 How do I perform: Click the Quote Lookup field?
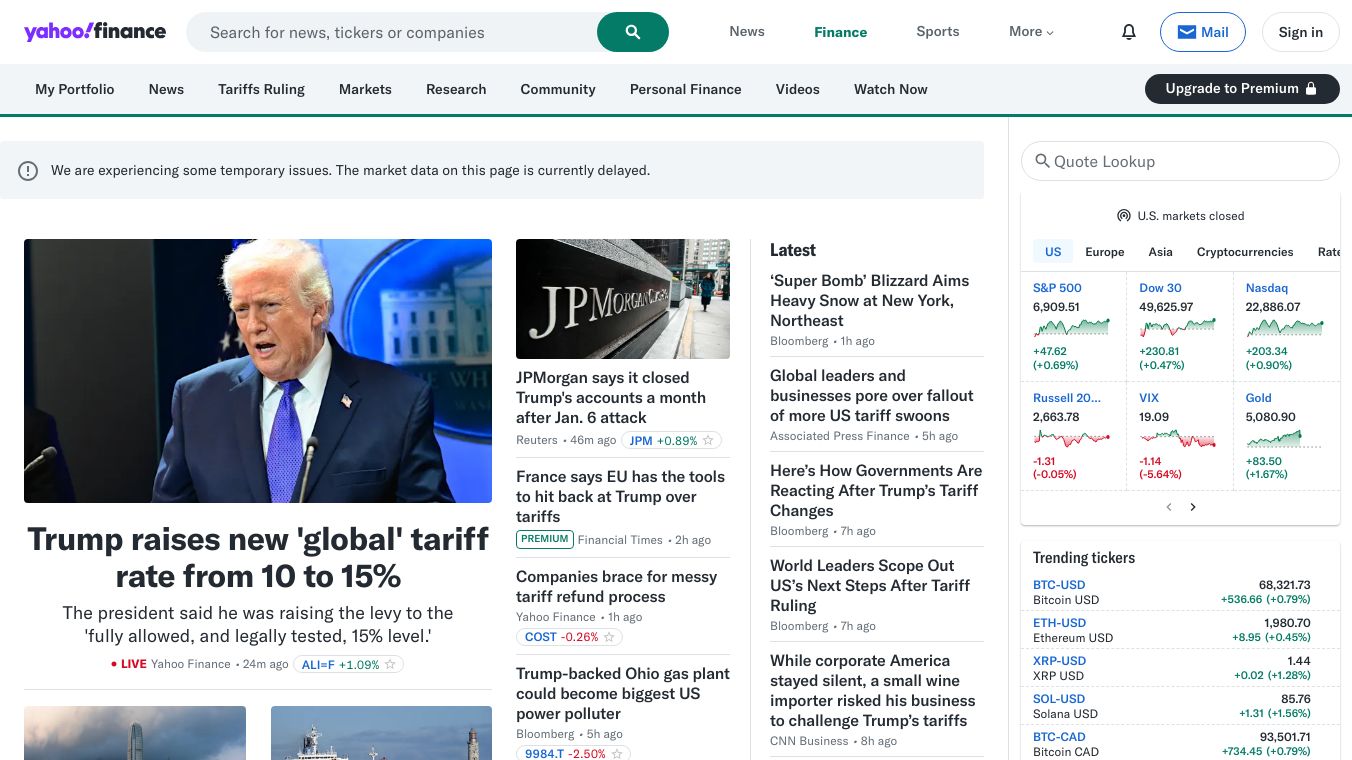[1180, 161]
